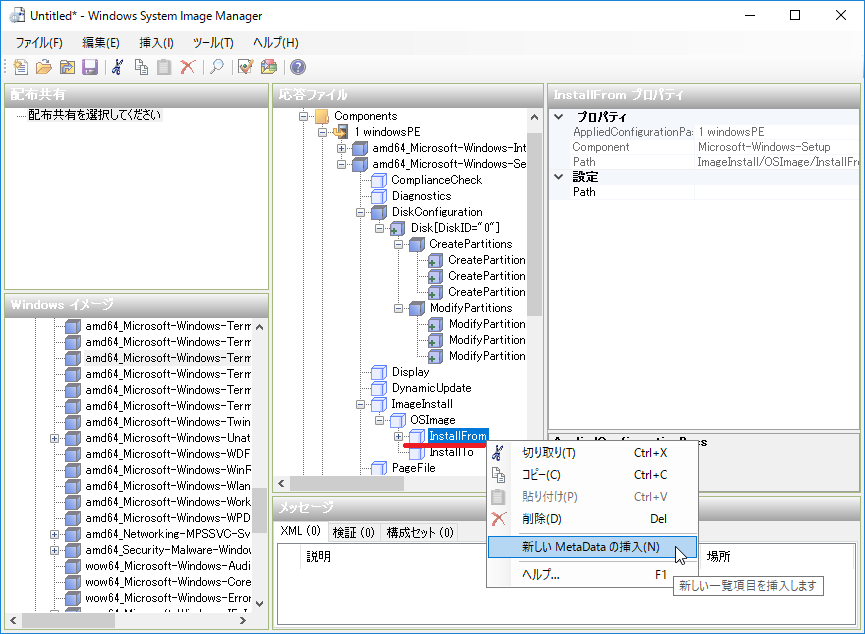This screenshot has height=634, width=865.
Task: Click the 1 windowsPE pass icon
Action: click(341, 132)
